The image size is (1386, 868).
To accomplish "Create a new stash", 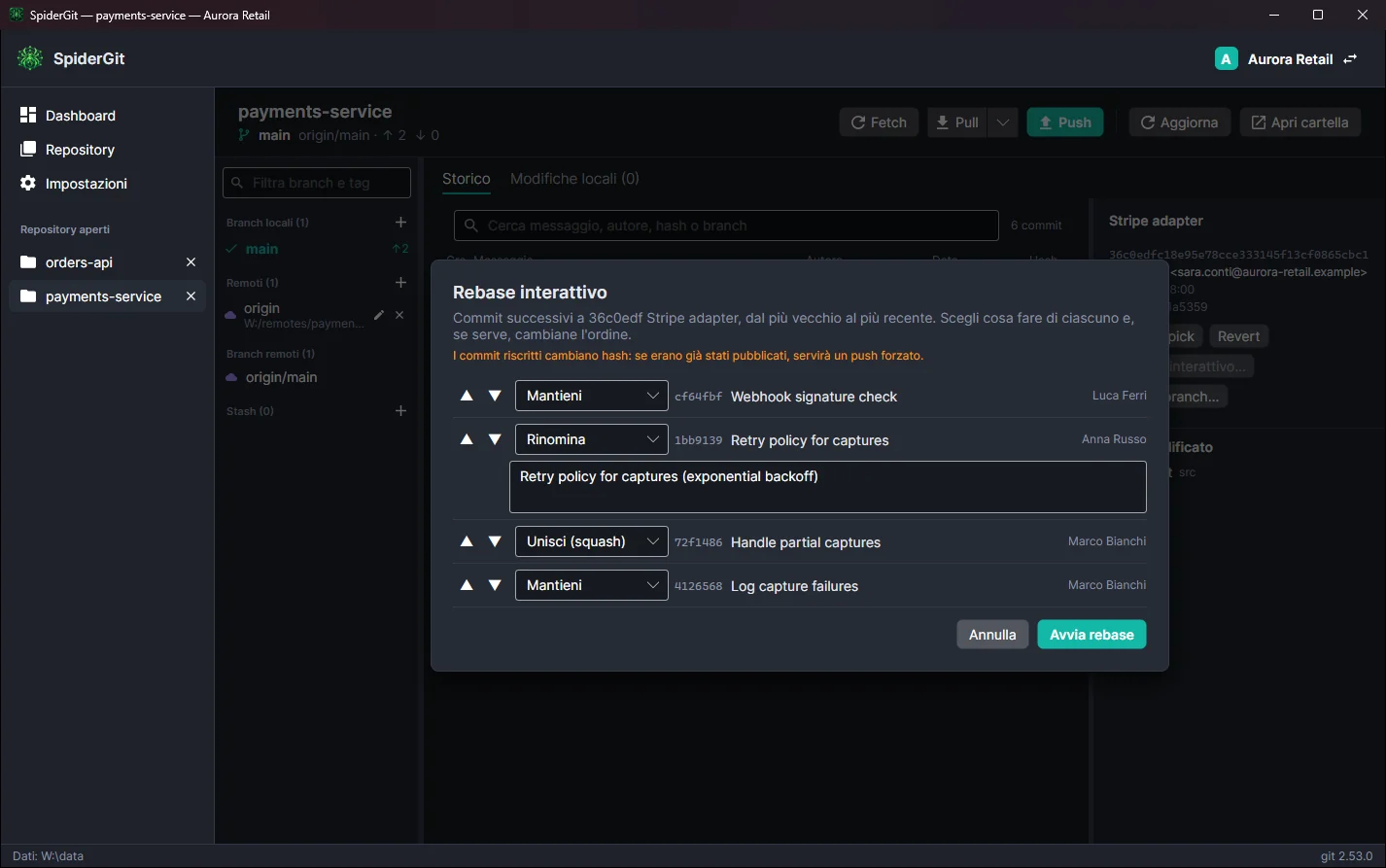I will [400, 411].
